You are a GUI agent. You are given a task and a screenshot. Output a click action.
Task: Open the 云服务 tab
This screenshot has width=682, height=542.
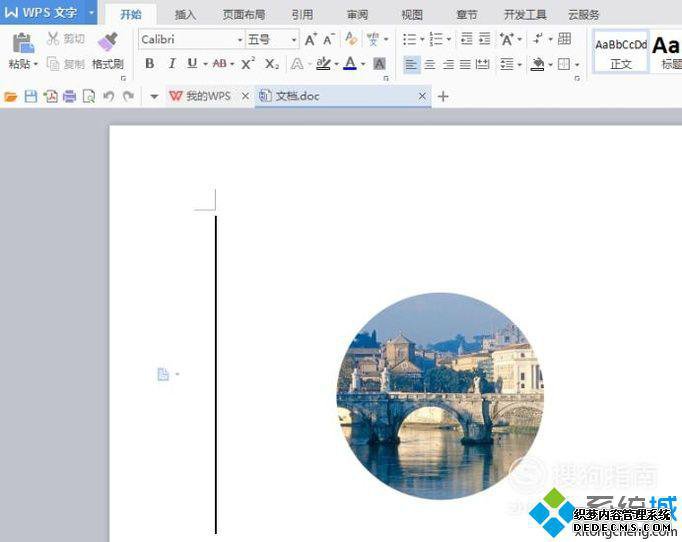[584, 15]
